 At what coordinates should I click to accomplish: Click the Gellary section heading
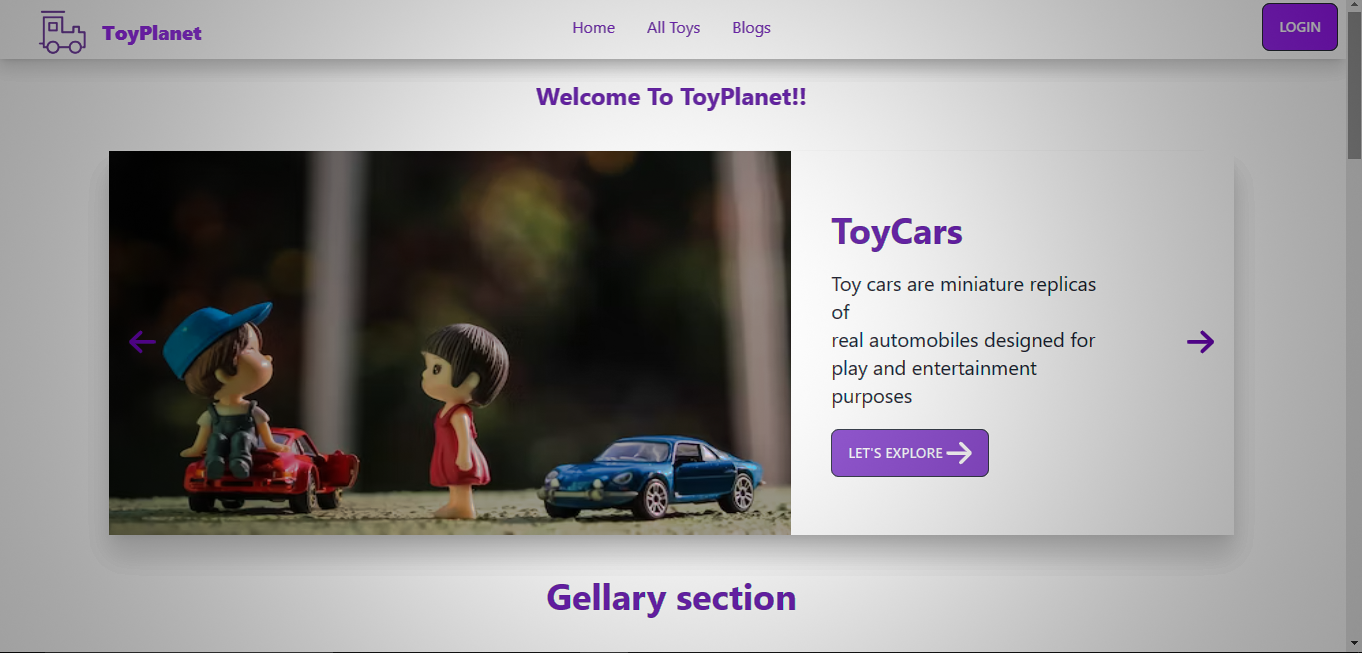[x=671, y=597]
